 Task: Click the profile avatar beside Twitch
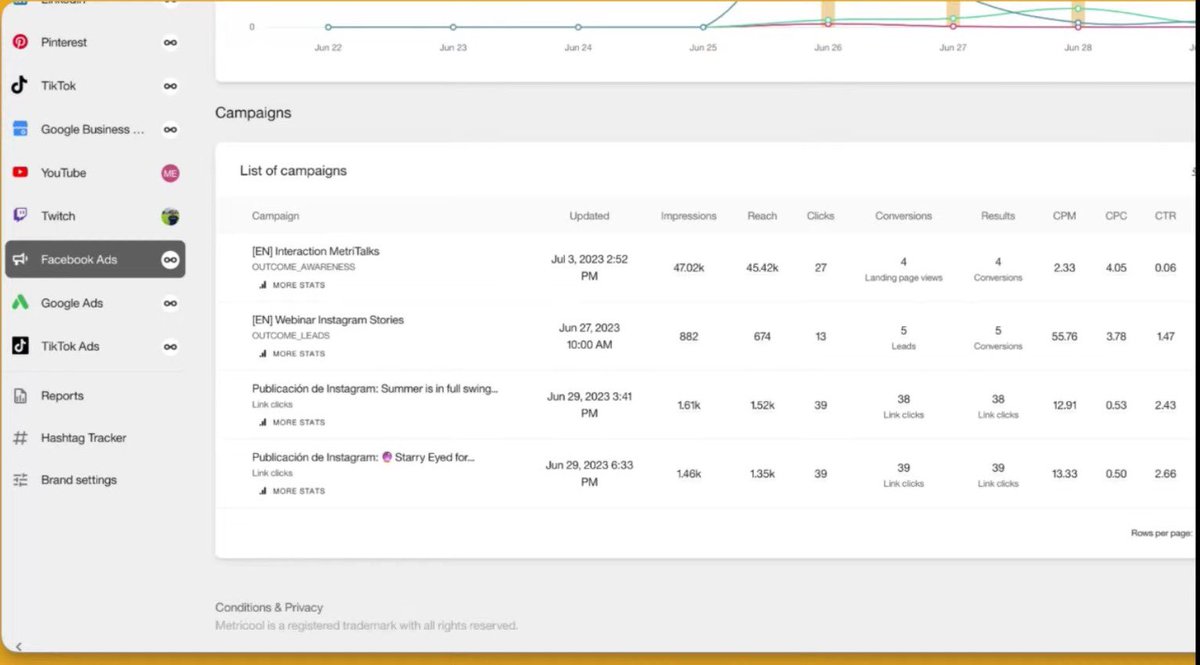click(x=171, y=216)
